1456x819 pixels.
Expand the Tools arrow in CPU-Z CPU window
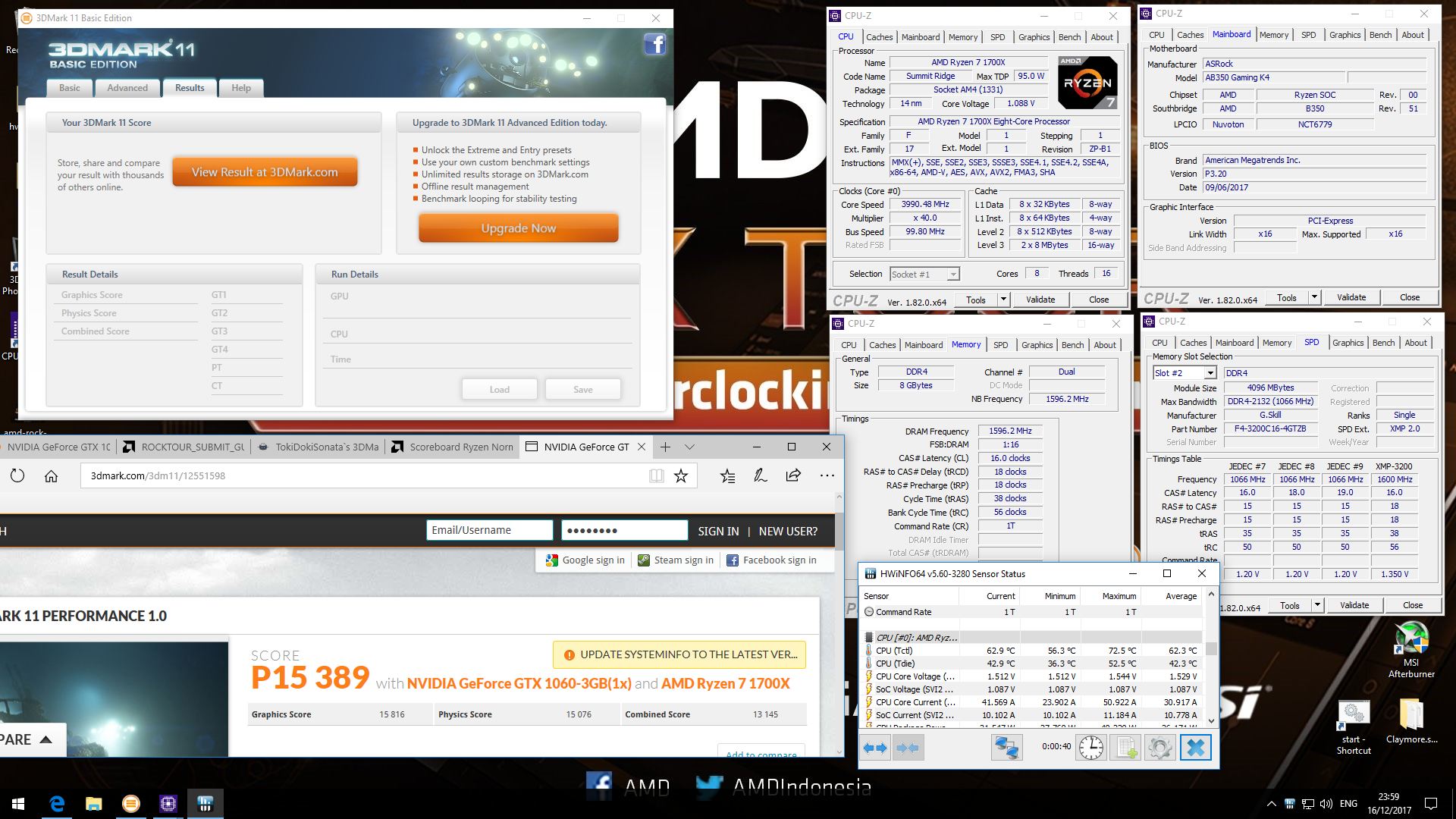(1003, 300)
